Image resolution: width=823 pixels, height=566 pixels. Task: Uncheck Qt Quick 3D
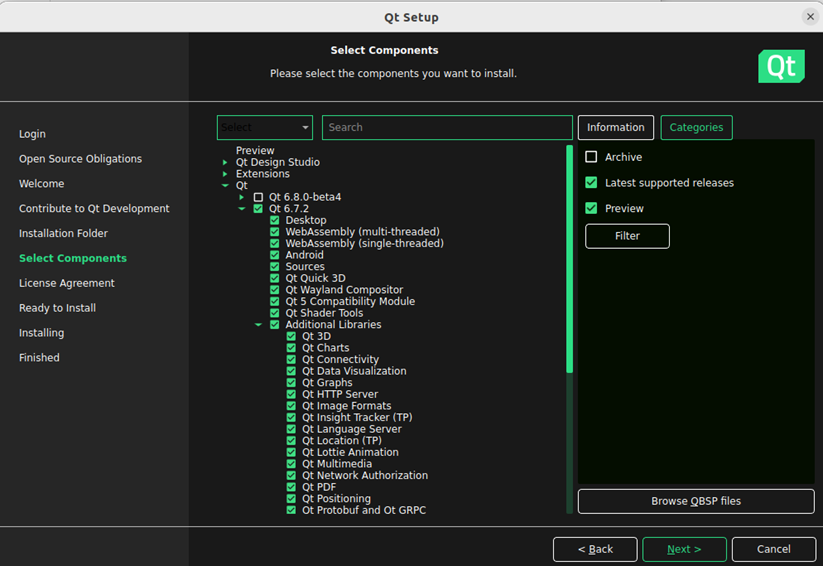pyautogui.click(x=275, y=278)
